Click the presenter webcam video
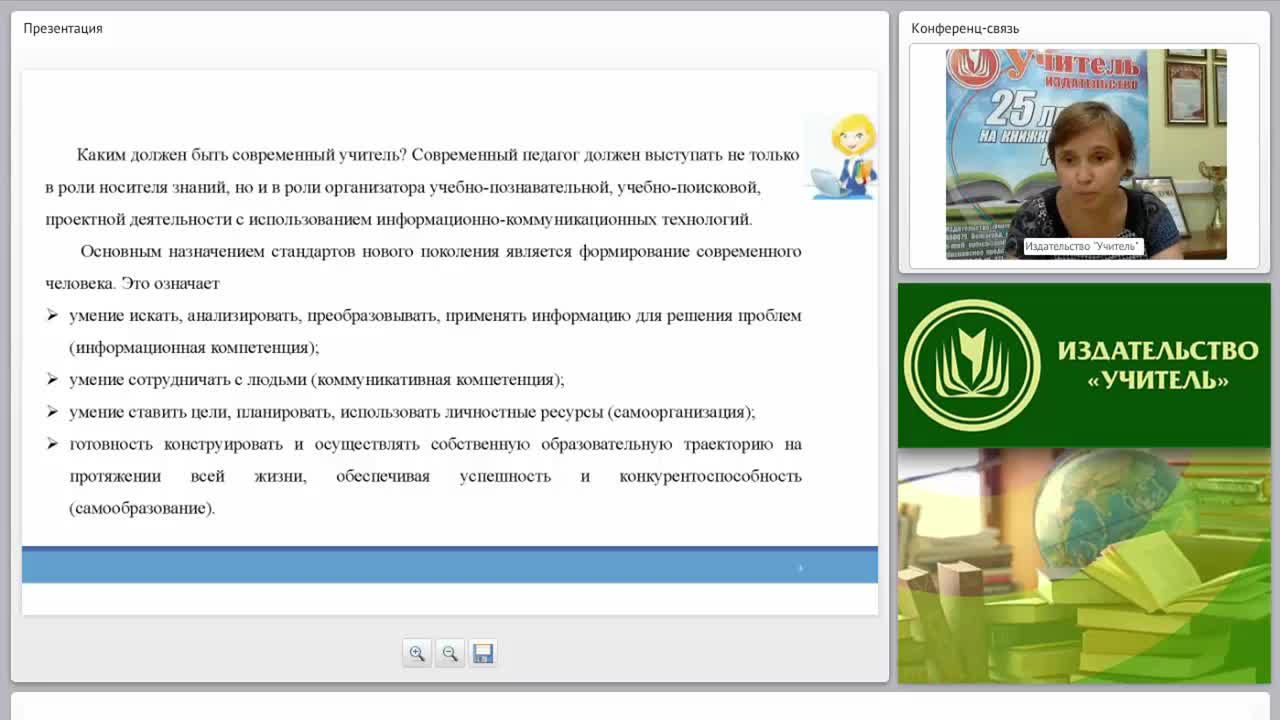The width and height of the screenshot is (1280, 720). (1086, 154)
